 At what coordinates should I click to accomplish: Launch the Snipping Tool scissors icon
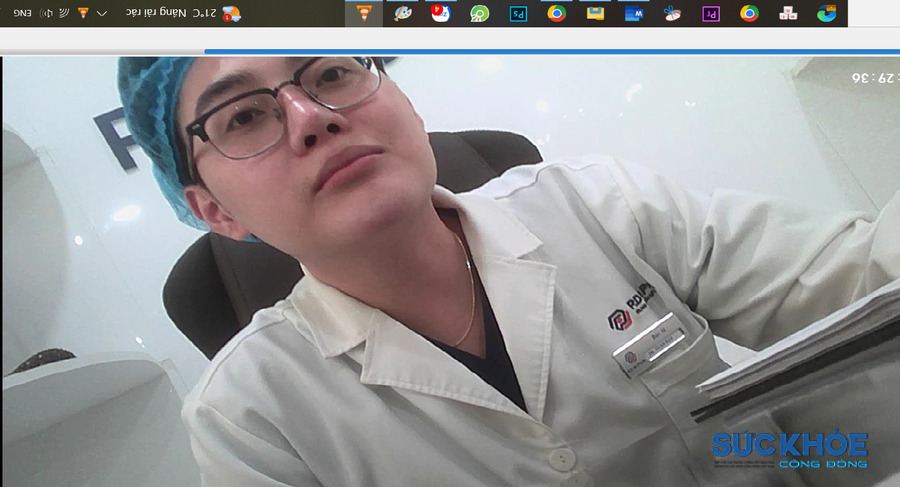pyautogui.click(x=672, y=13)
